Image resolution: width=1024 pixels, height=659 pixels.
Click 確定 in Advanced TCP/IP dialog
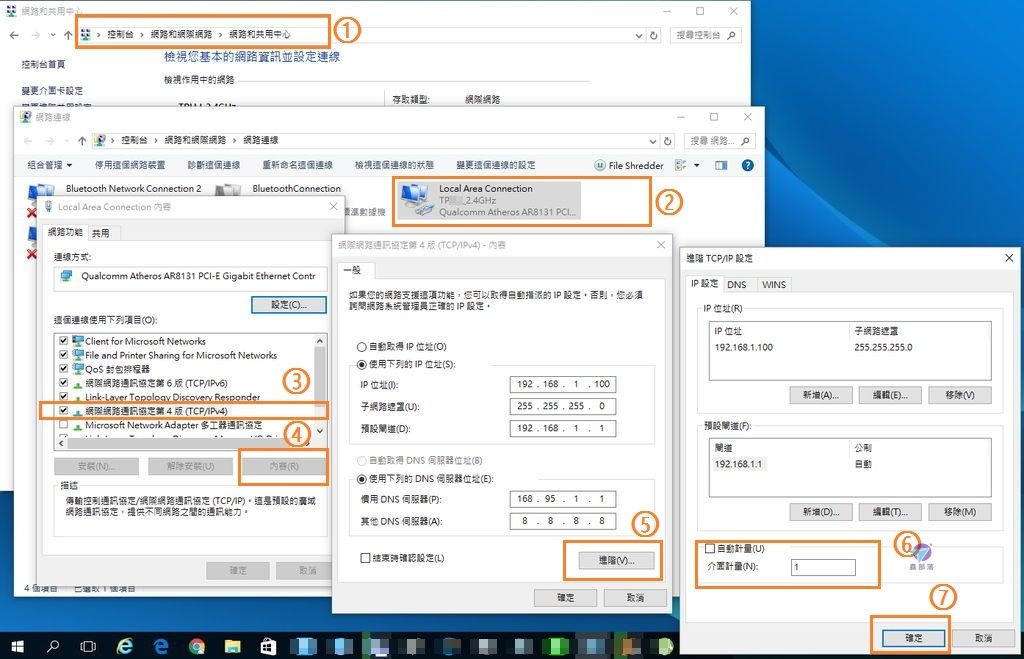pyautogui.click(x=914, y=638)
